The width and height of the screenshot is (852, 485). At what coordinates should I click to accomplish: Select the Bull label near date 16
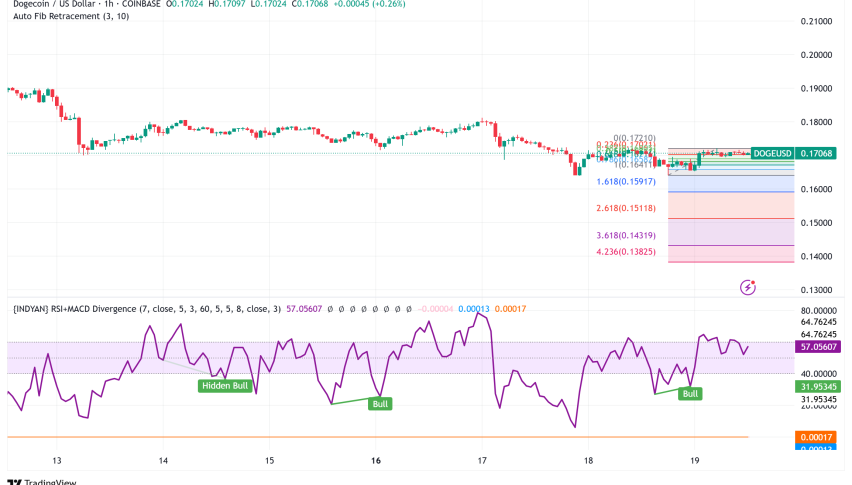point(380,404)
